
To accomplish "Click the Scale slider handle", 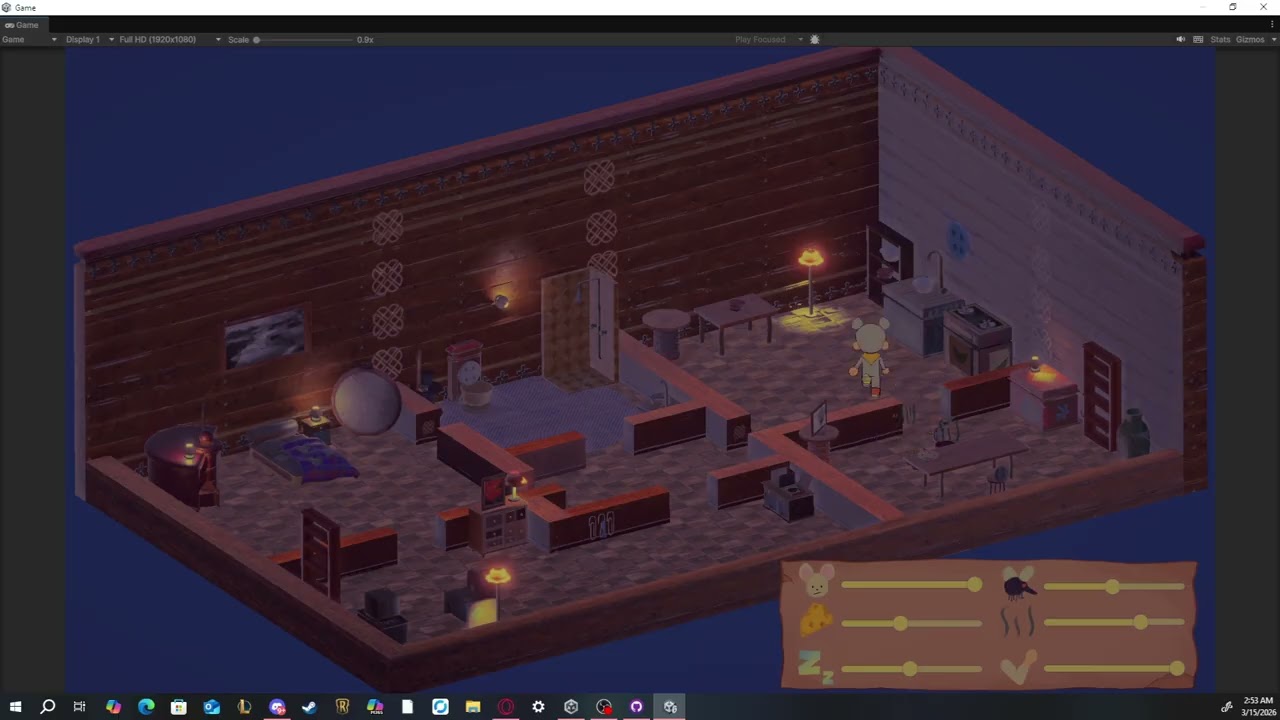I will [256, 39].
